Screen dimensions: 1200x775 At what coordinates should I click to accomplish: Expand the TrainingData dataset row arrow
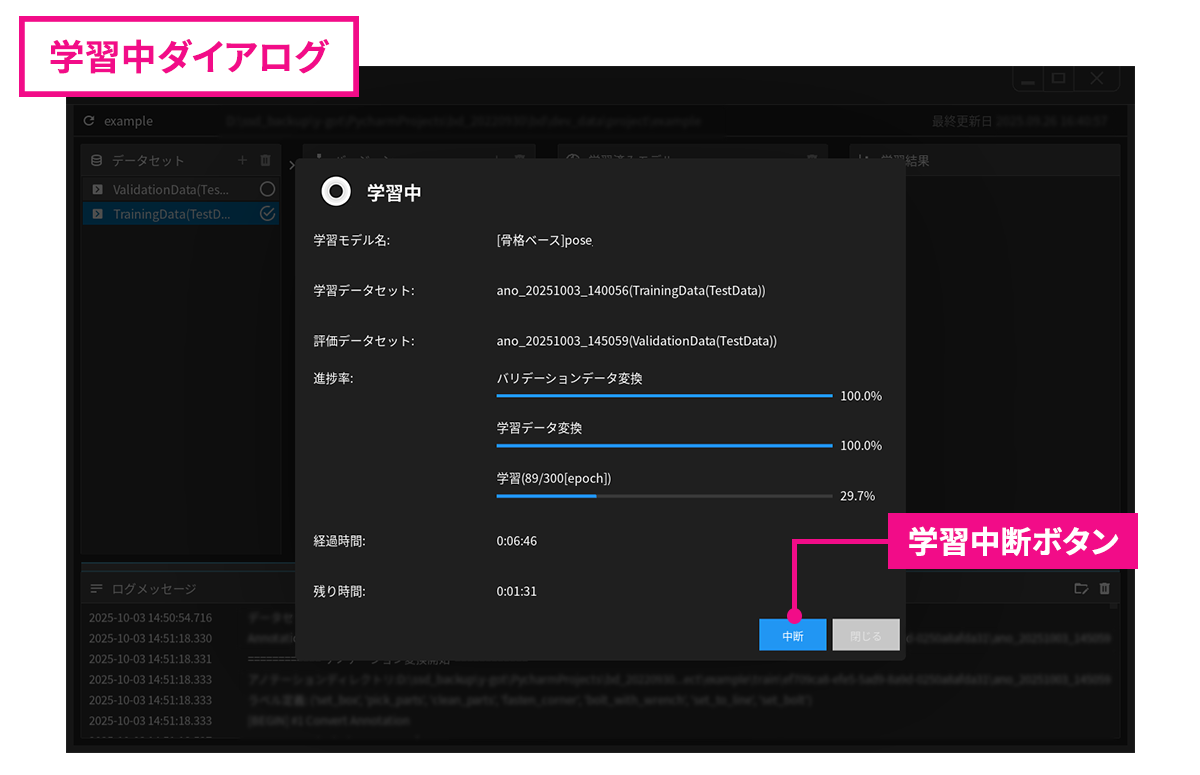97,214
